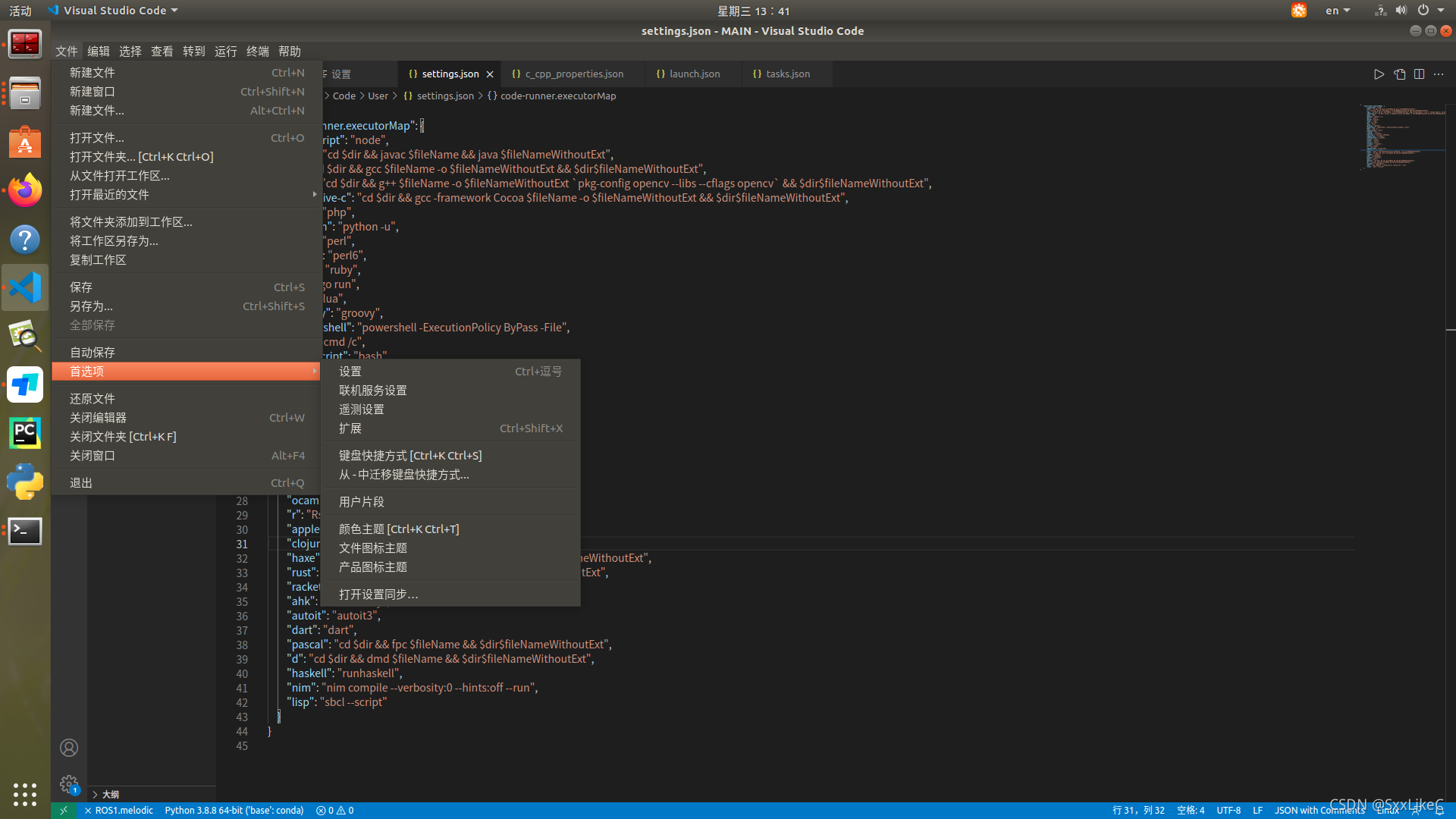
Task: Click 文件图标主题 menu entry
Action: click(x=450, y=548)
